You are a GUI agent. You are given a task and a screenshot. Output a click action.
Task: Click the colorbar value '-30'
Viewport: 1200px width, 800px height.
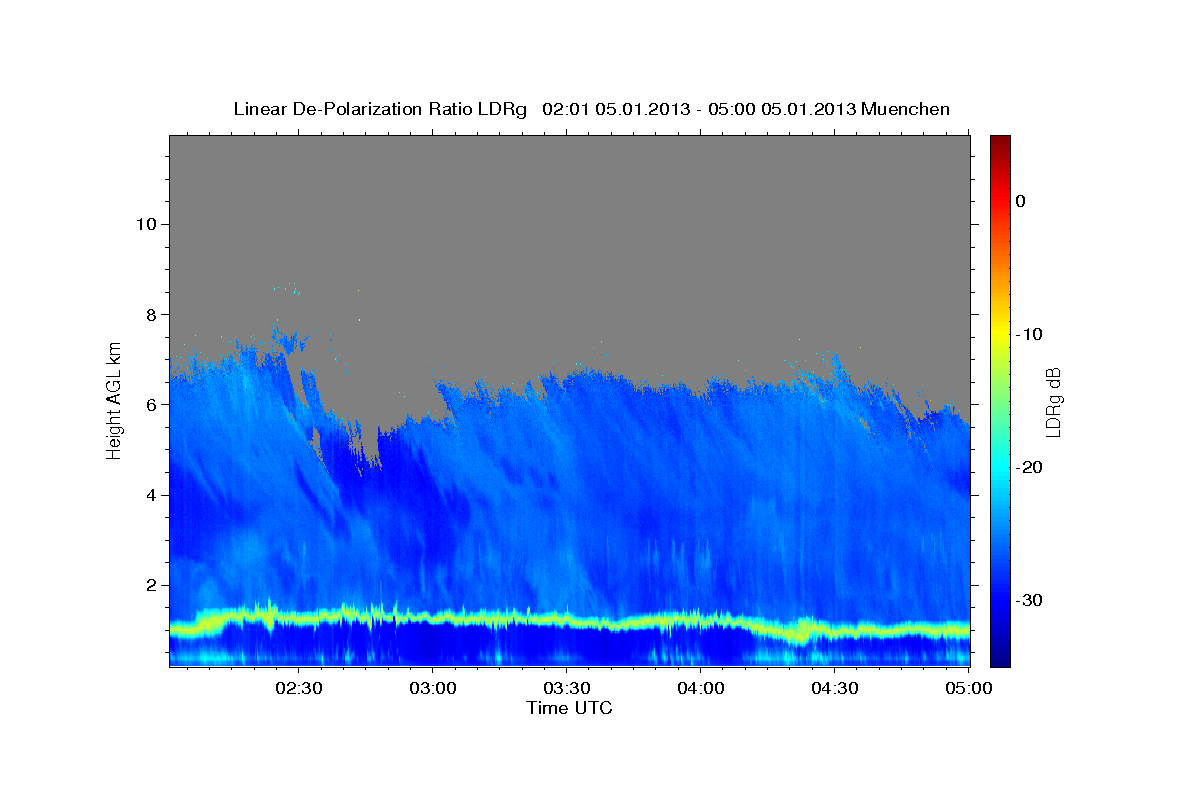coord(1029,600)
